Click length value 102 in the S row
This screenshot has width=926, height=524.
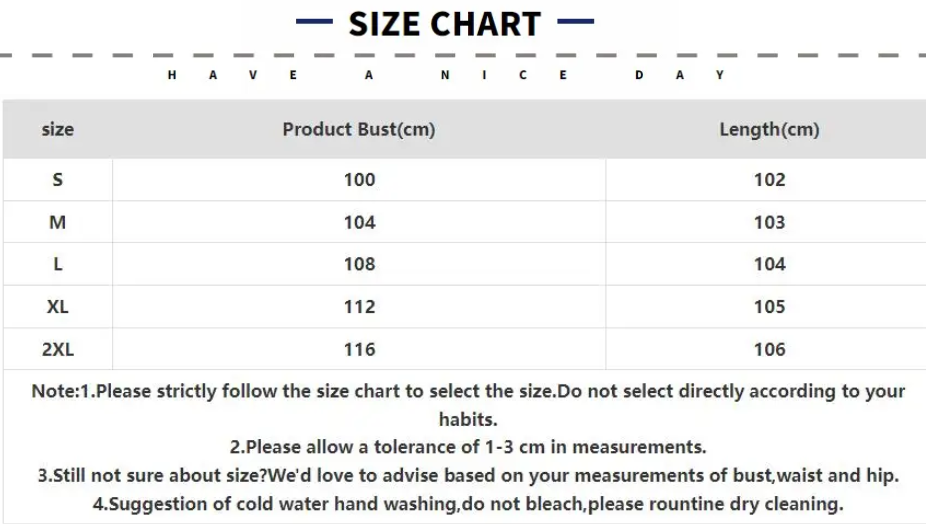pos(769,180)
